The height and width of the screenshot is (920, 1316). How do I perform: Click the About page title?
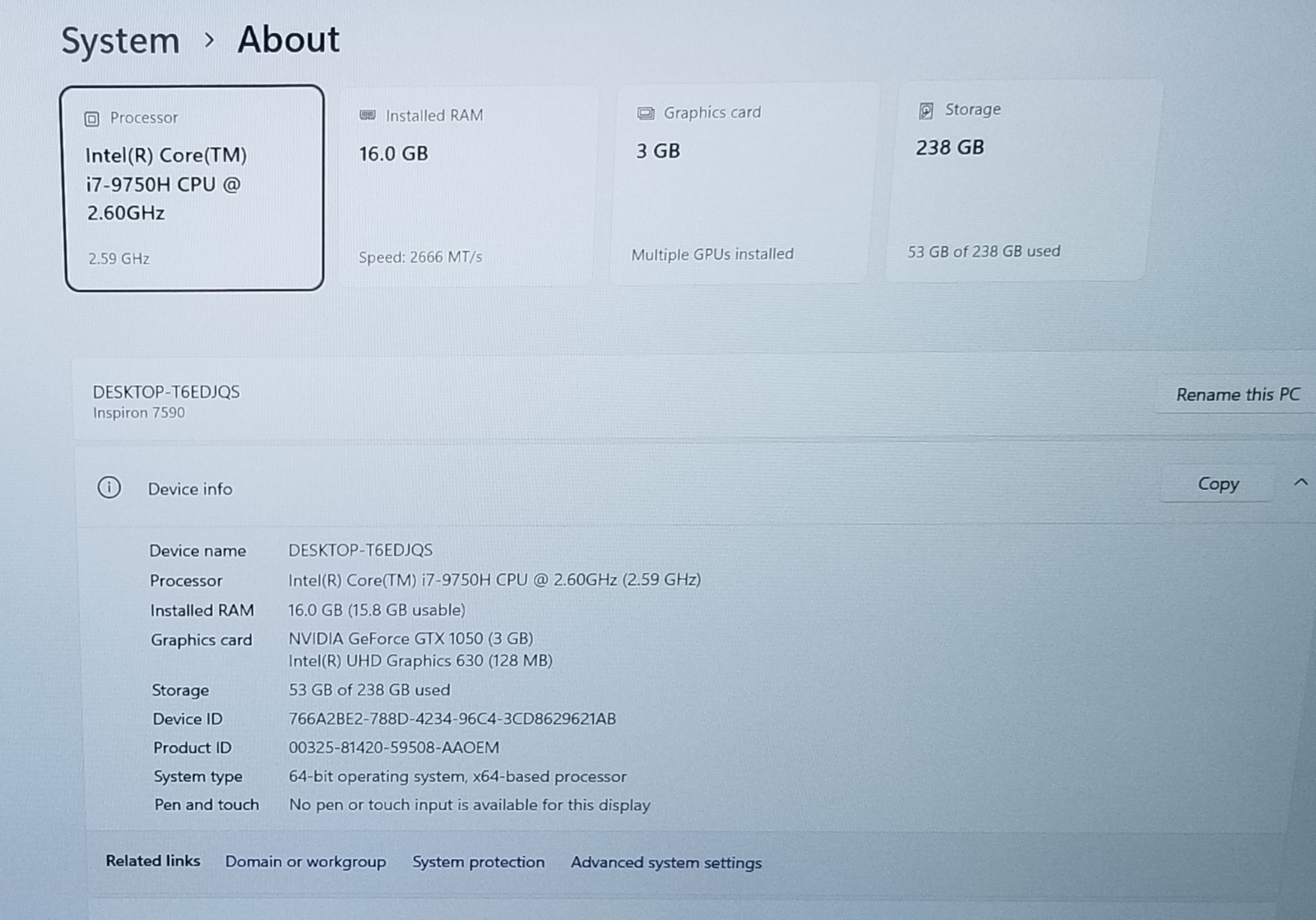tap(289, 39)
